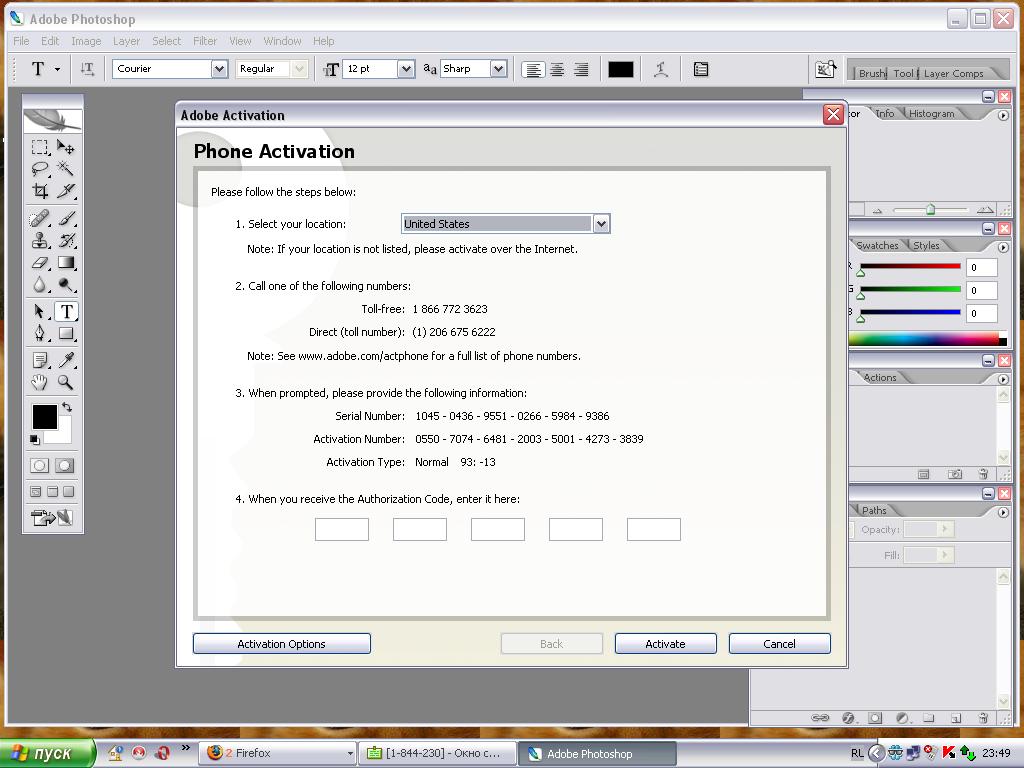Viewport: 1024px width, 768px height.
Task: Open the Courier font family dropdown
Action: click(x=219, y=69)
